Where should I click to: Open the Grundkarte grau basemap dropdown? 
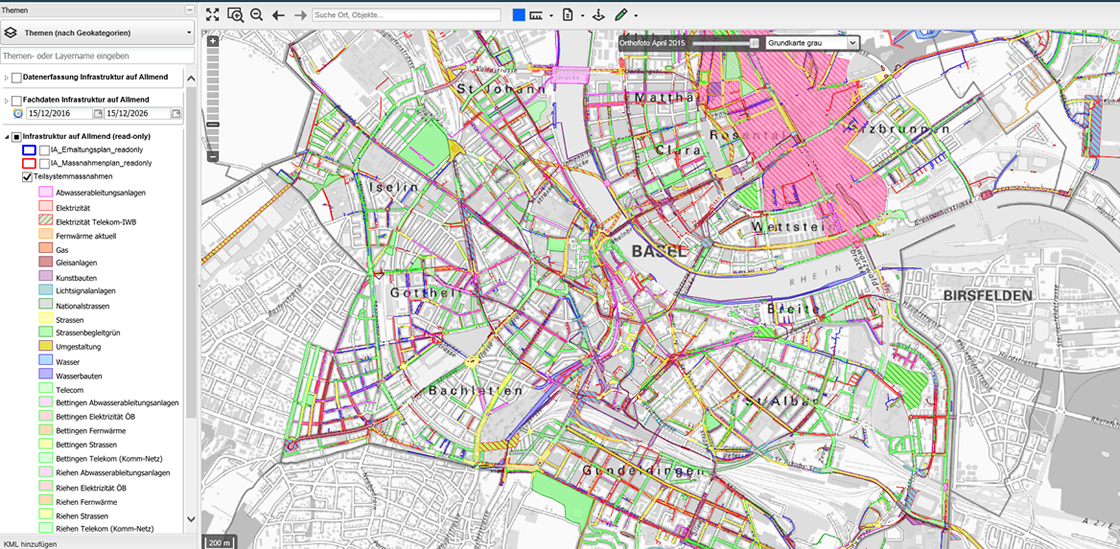[812, 43]
